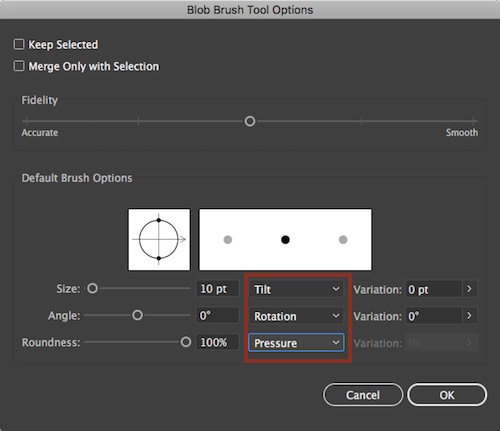The height and width of the screenshot is (431, 500).
Task: Click the Size slider knob
Action: 93,288
